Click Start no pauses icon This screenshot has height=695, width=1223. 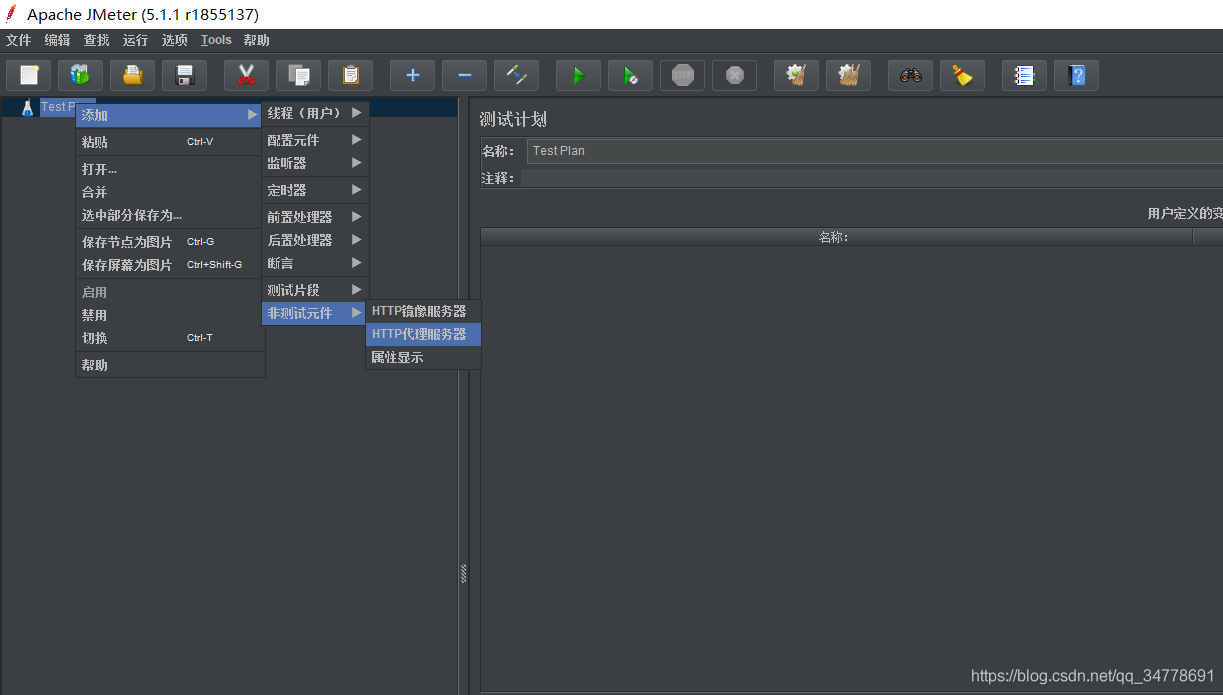pyautogui.click(x=630, y=75)
